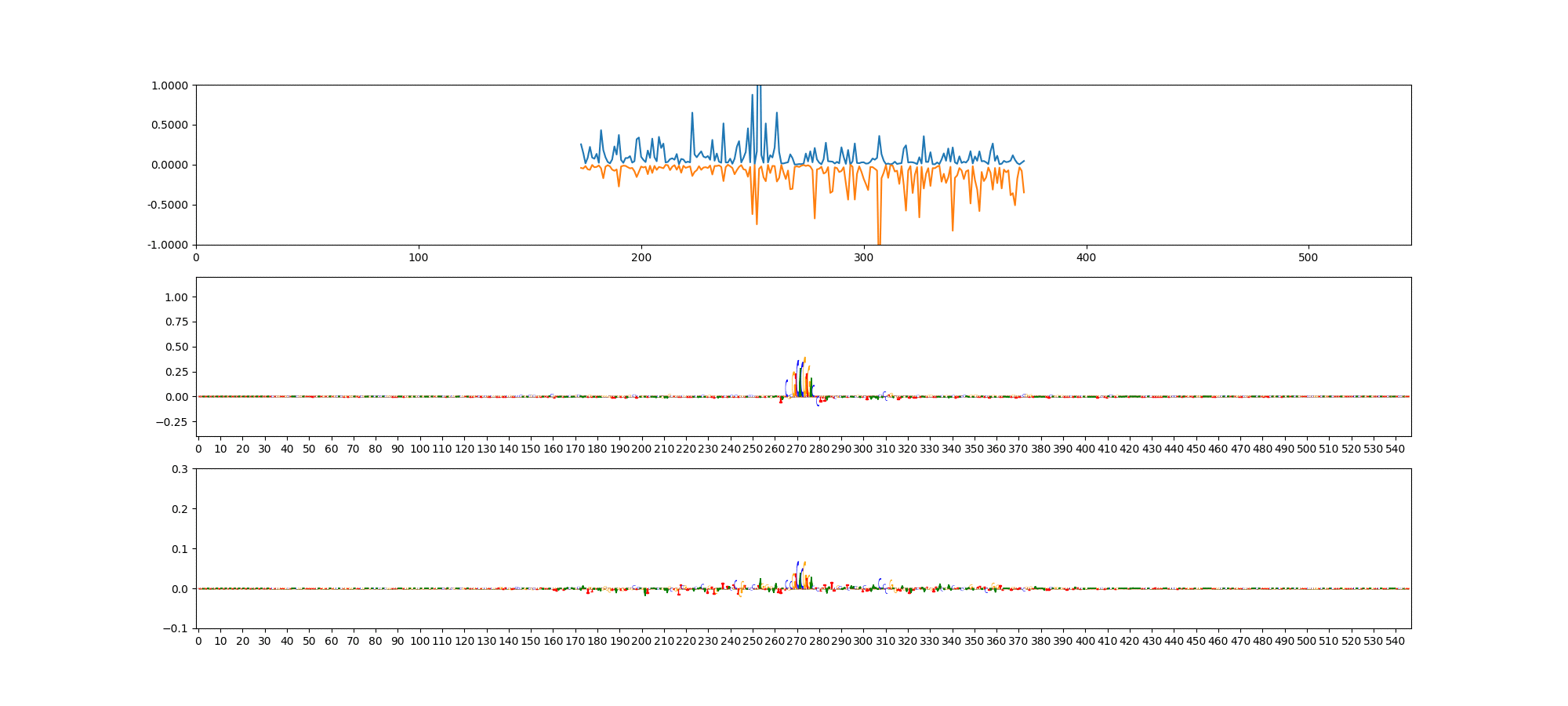Click the 0.2 y-axis label on bottom plot
This screenshot has height=706, width=1568.
click(x=180, y=509)
